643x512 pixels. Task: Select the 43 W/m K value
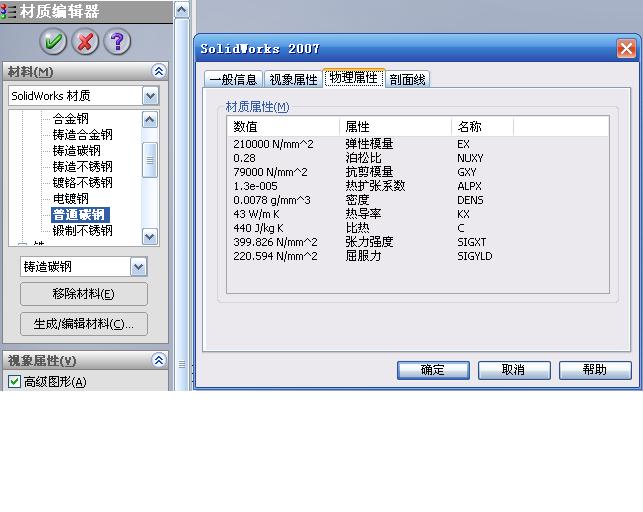pos(256,214)
